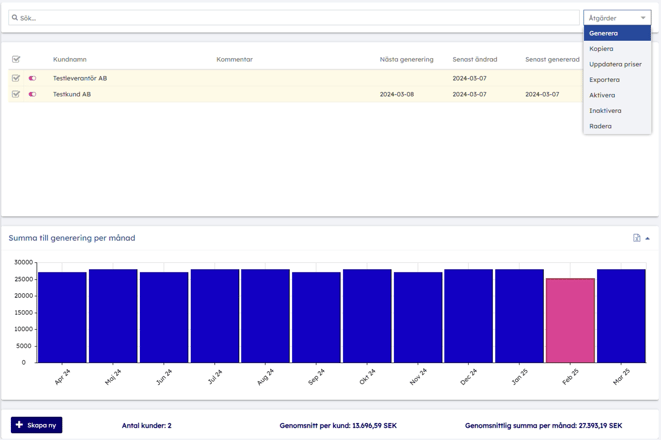Click the plus icon on Skapa ny

pos(19,425)
